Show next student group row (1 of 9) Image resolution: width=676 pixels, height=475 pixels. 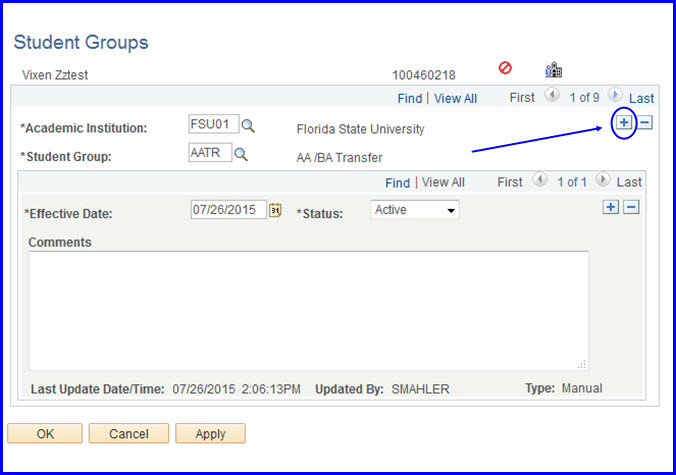pyautogui.click(x=615, y=94)
